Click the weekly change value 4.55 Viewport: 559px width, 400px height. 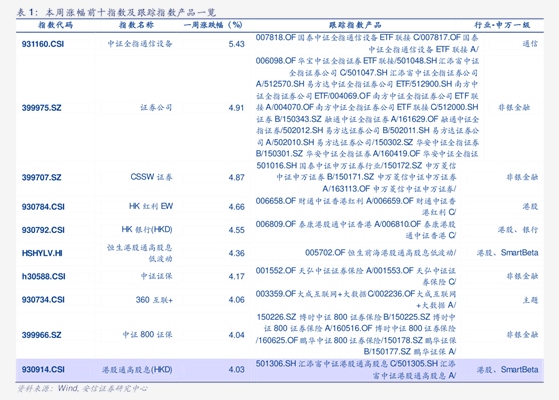[x=236, y=230]
